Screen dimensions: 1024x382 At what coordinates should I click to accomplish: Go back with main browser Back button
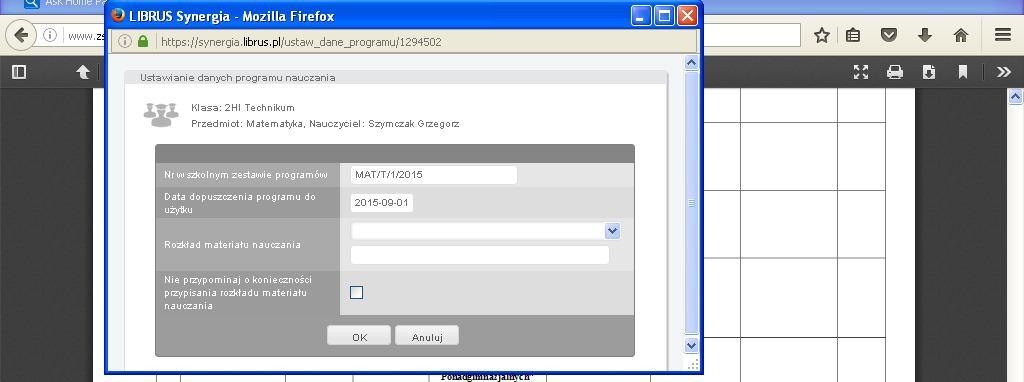[x=21, y=35]
